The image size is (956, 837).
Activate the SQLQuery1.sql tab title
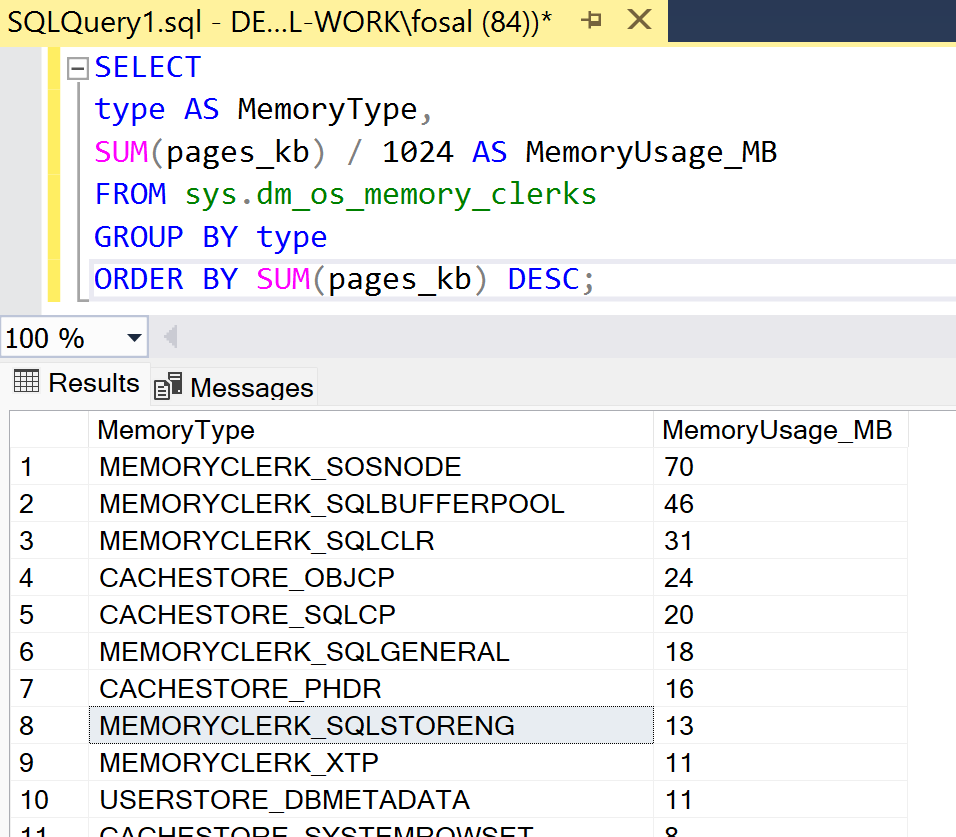(278, 21)
